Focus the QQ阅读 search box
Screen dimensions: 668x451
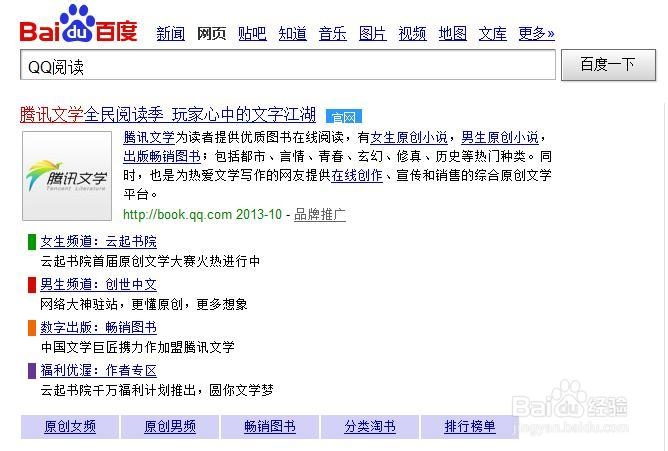288,65
